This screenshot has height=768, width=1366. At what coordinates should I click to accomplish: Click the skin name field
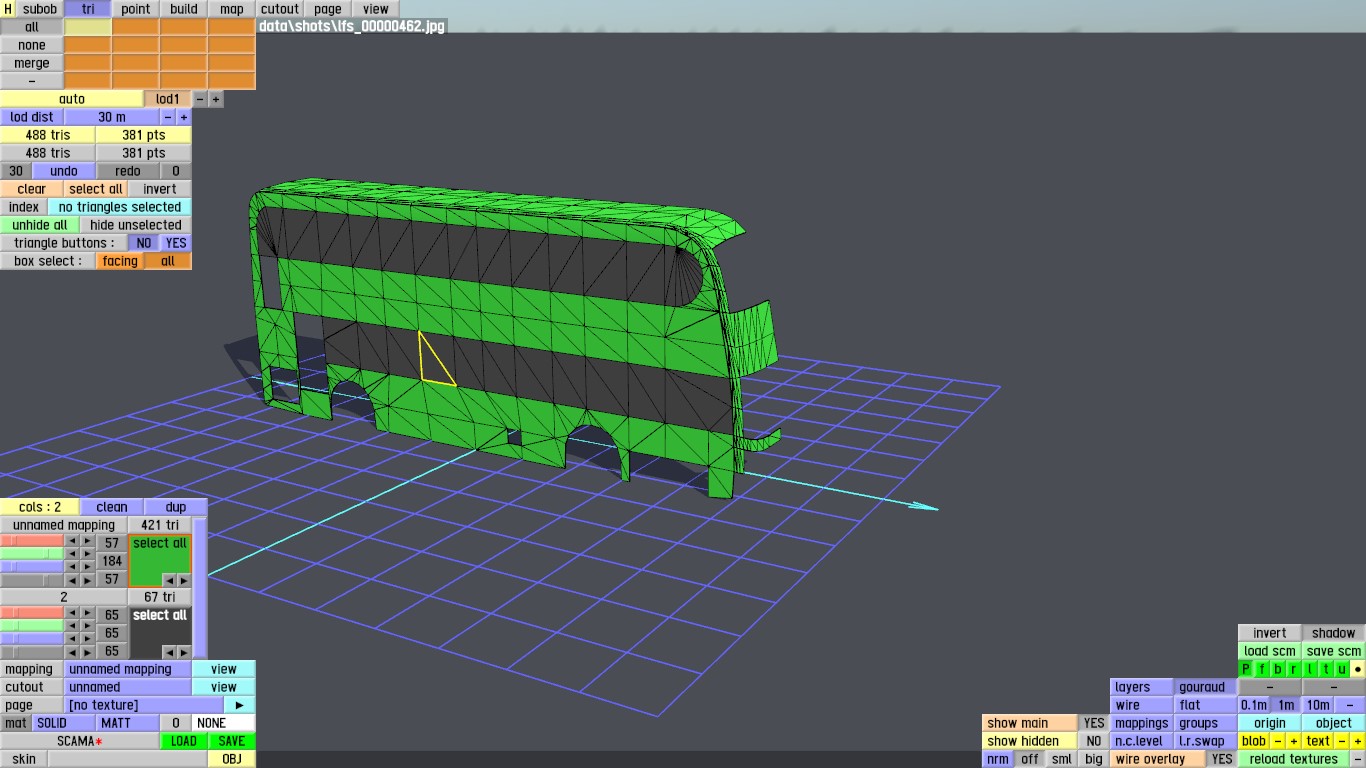(128, 759)
